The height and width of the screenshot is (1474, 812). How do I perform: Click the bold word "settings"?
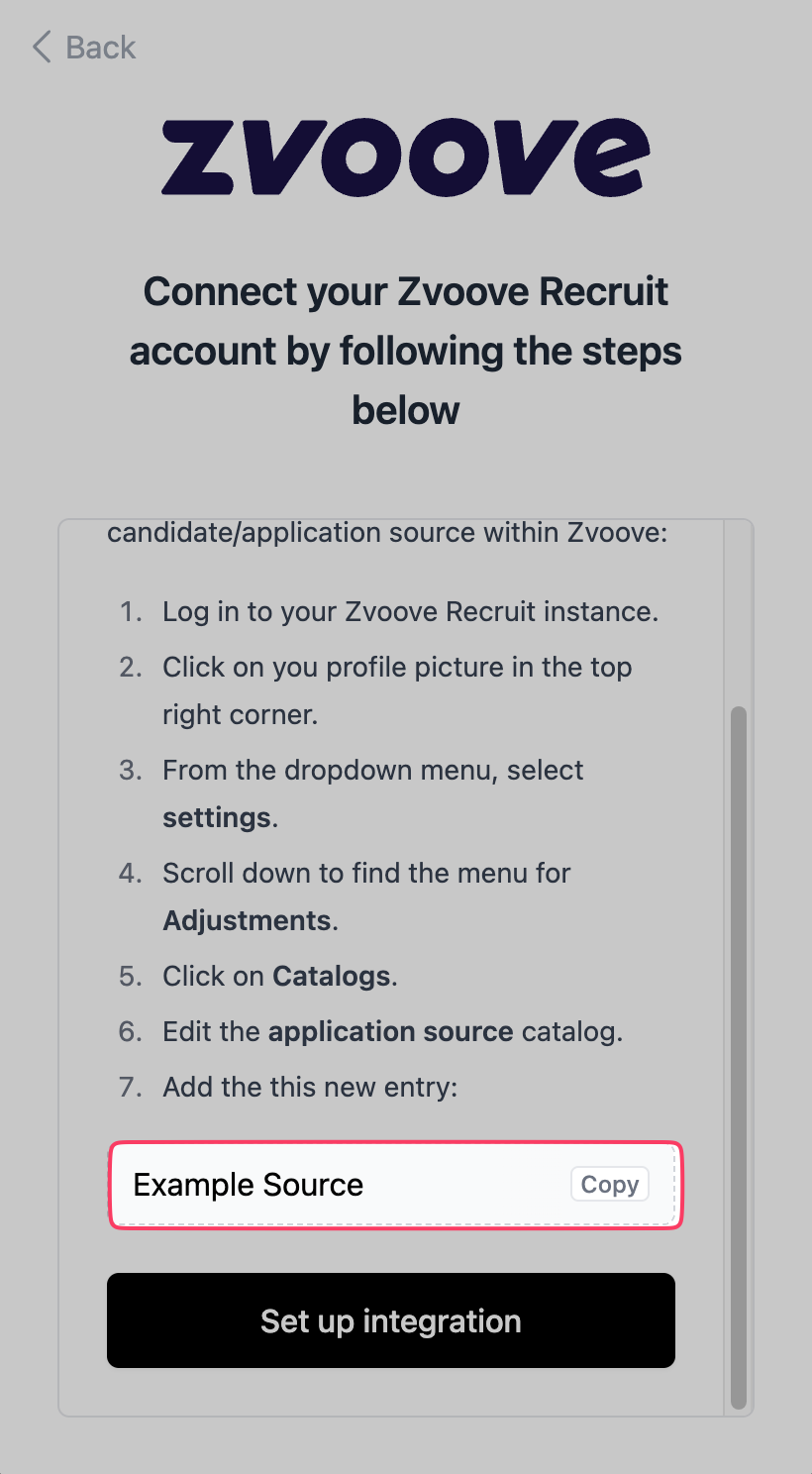pos(217,817)
